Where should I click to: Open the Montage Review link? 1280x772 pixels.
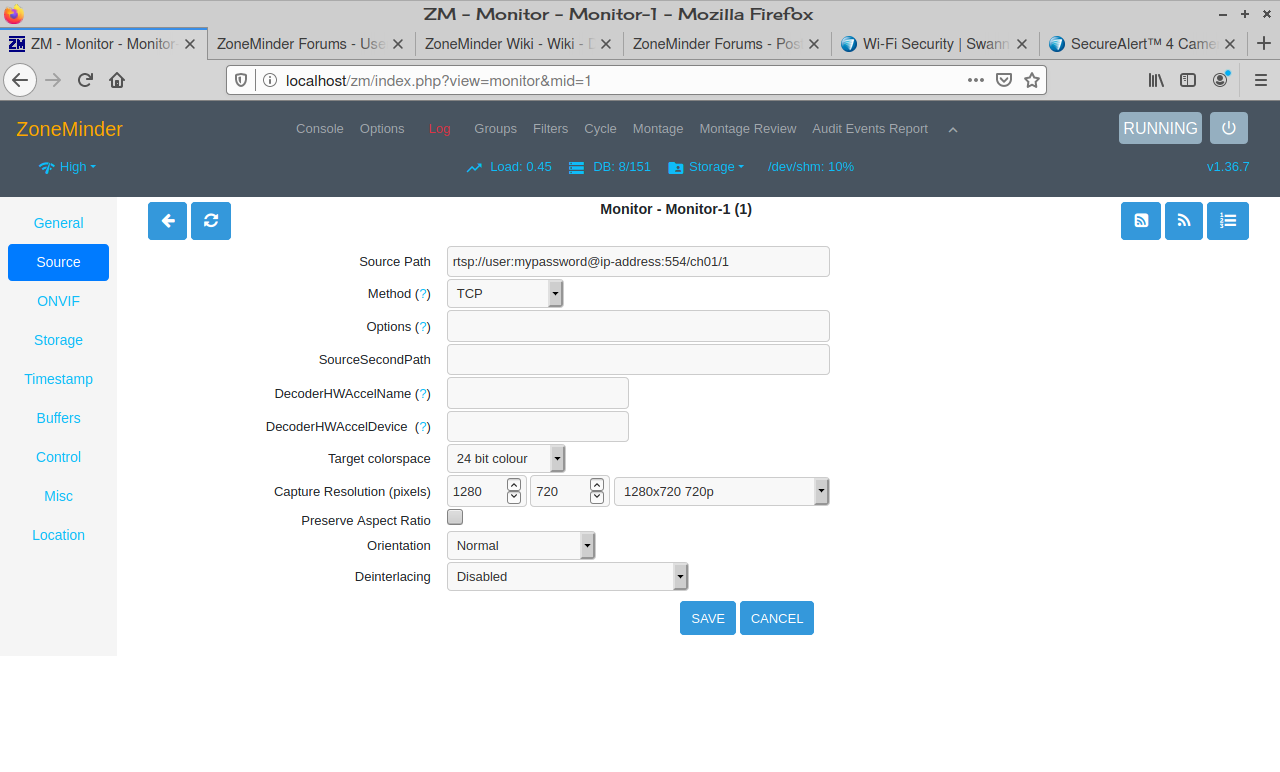pyautogui.click(x=748, y=129)
